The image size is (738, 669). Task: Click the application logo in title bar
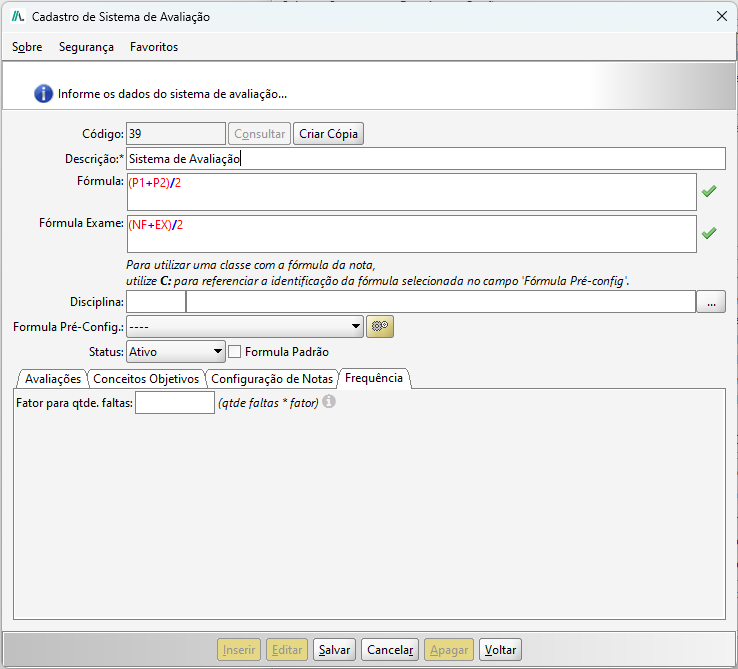pos(18,16)
